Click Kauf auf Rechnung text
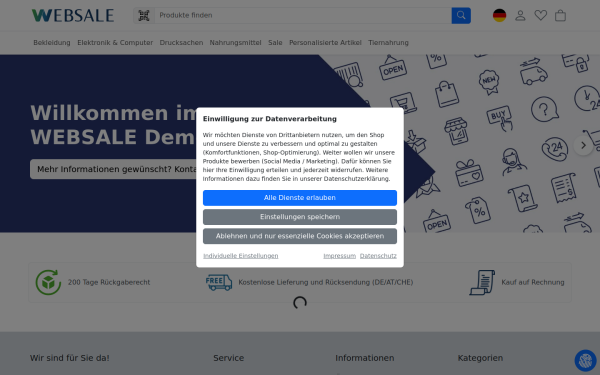Screen dimensions: 600x375 coord(533,282)
